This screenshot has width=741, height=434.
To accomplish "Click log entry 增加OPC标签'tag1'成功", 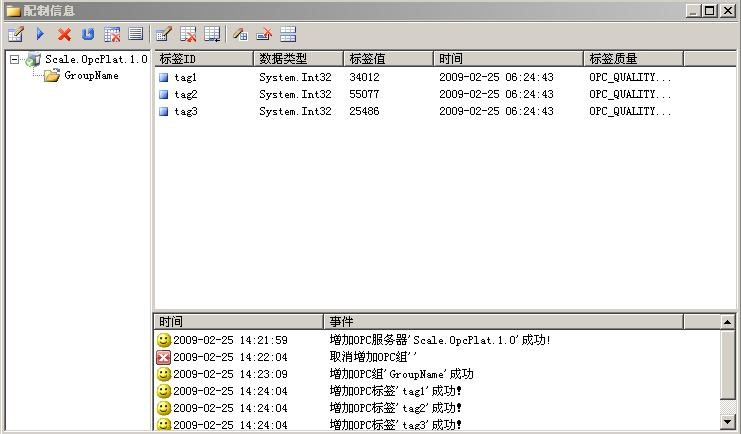I will [396, 391].
